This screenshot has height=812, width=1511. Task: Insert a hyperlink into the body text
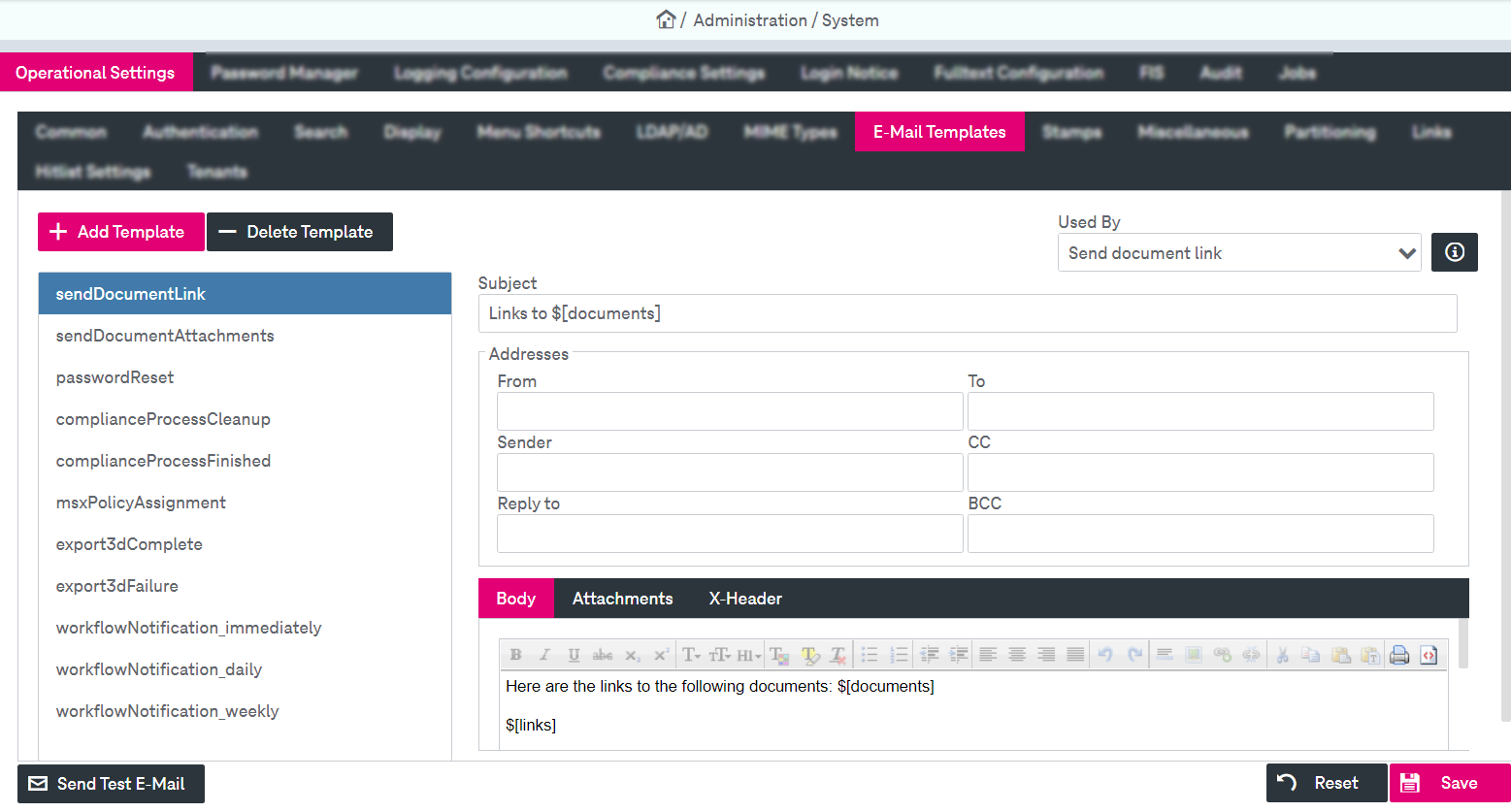[x=1222, y=655]
